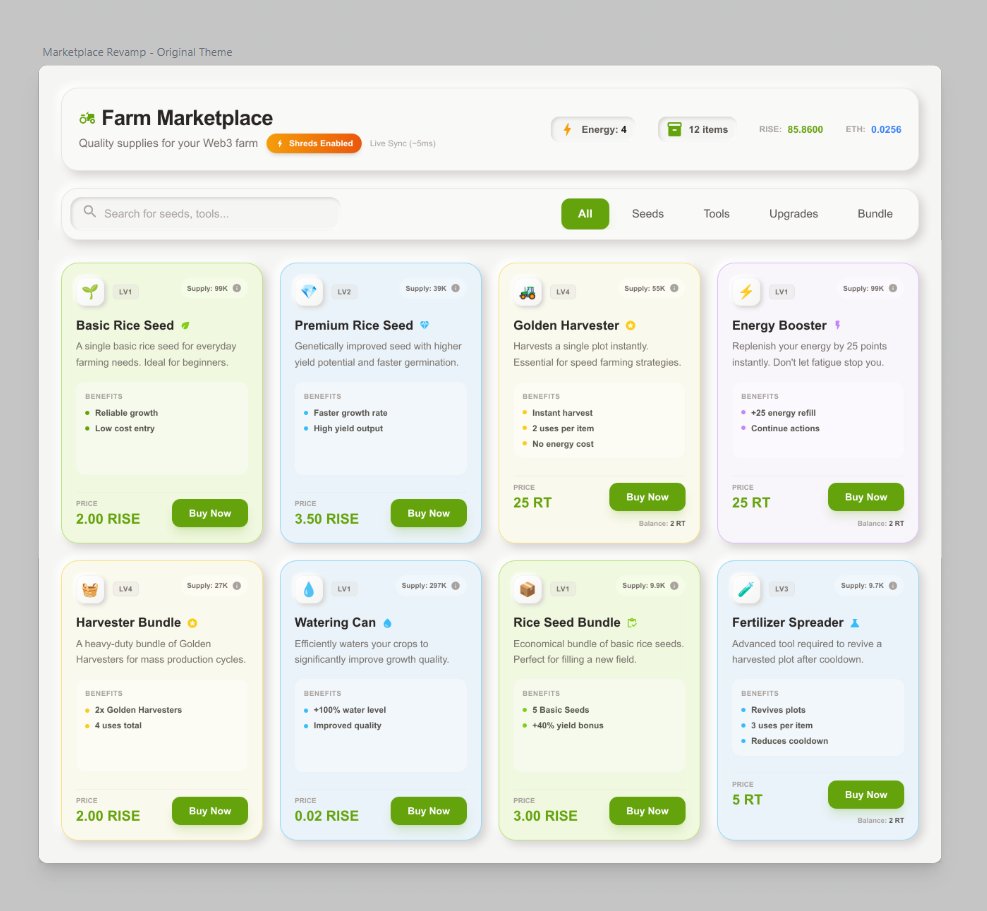This screenshot has width=987, height=911.
Task: Open supply info icon for Golden Harvester
Action: pyautogui.click(x=674, y=288)
